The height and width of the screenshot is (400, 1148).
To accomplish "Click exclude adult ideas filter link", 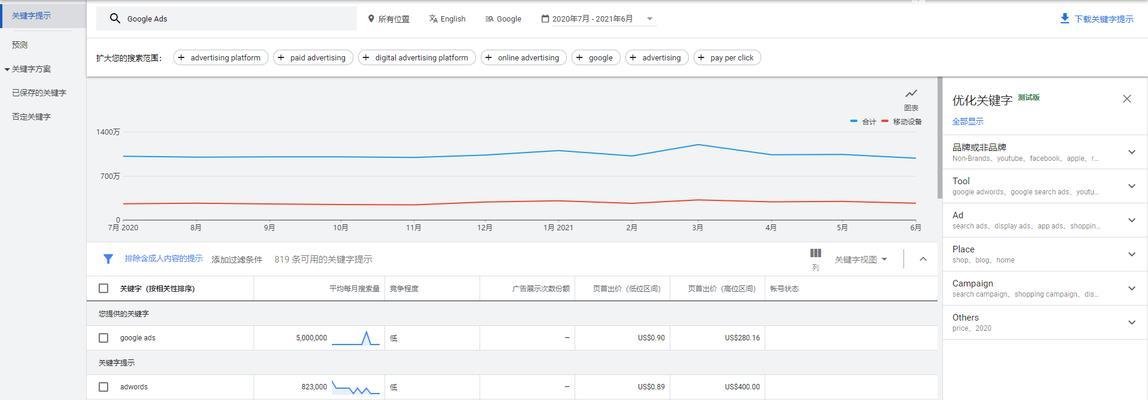I will [163, 259].
